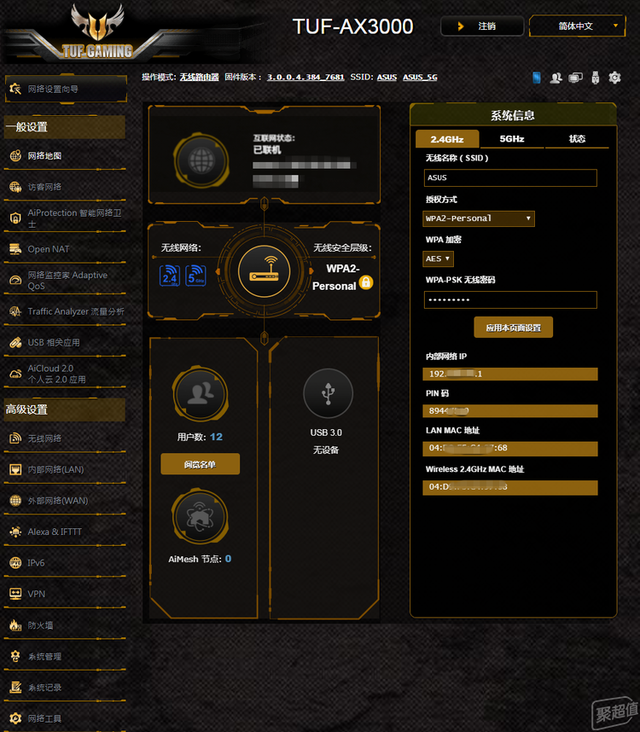Click the 注销 logout button
Viewport: 640px width, 732px height.
pos(482,26)
